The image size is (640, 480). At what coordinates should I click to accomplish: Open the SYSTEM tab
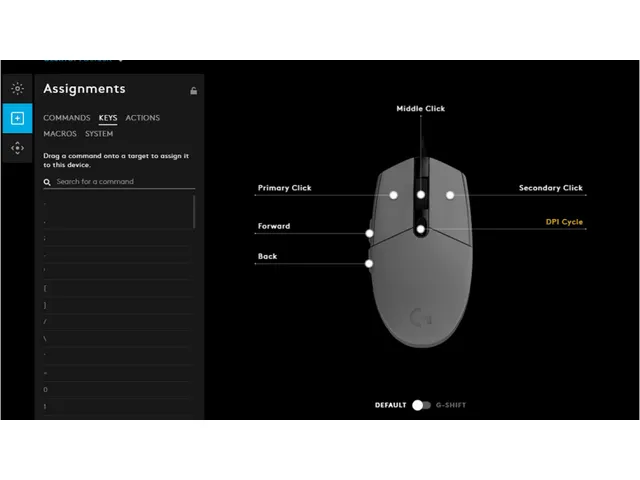[x=99, y=134]
